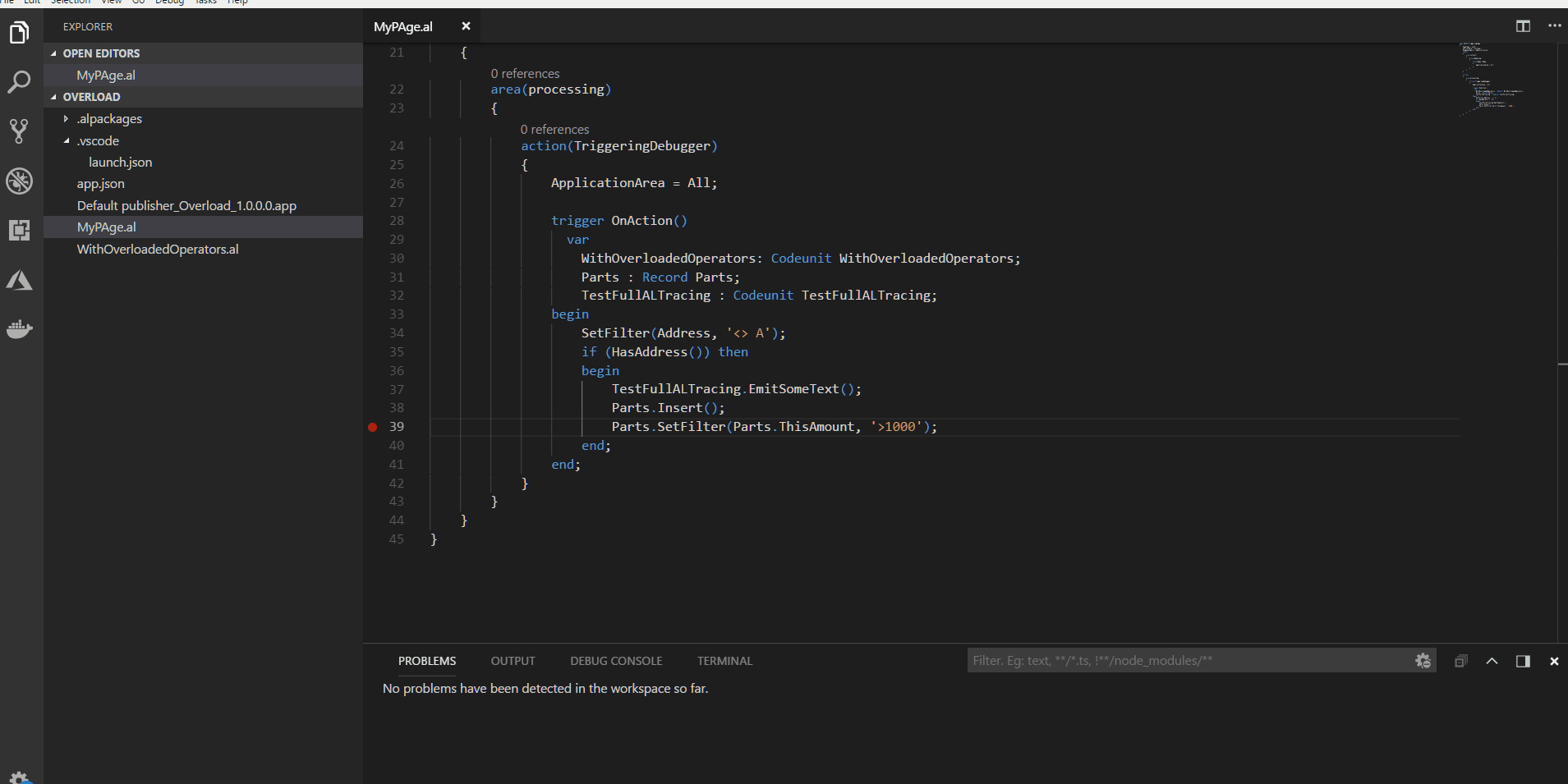This screenshot has width=1568, height=784.
Task: Switch to the TERMINAL tab
Action: click(x=724, y=662)
